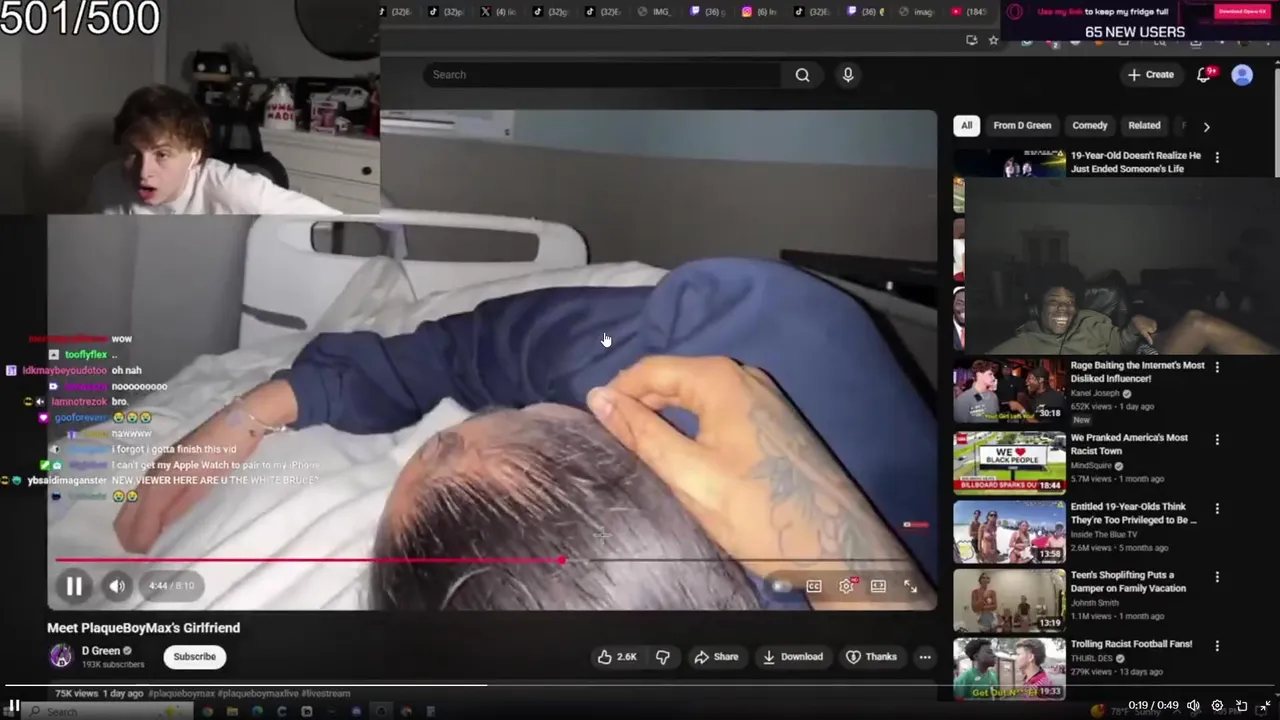Pause the embedded YouTube video
The height and width of the screenshot is (720, 1280).
click(74, 586)
